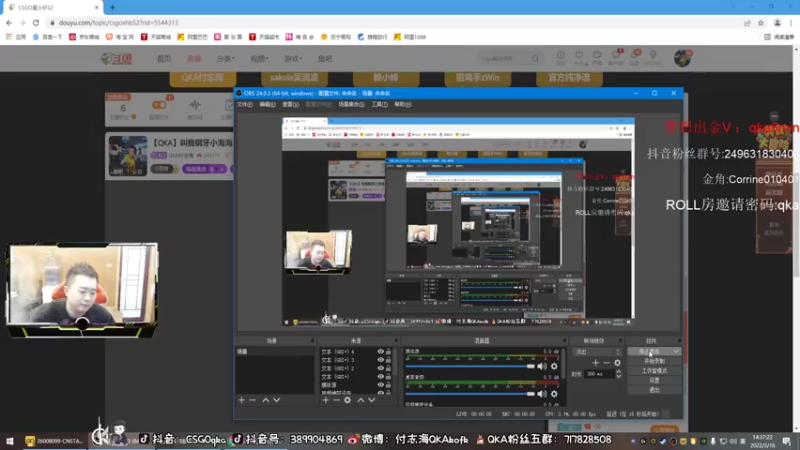Toggle visibility of plain 文本 (GDI+) source
The image size is (800, 450).
click(x=380, y=377)
